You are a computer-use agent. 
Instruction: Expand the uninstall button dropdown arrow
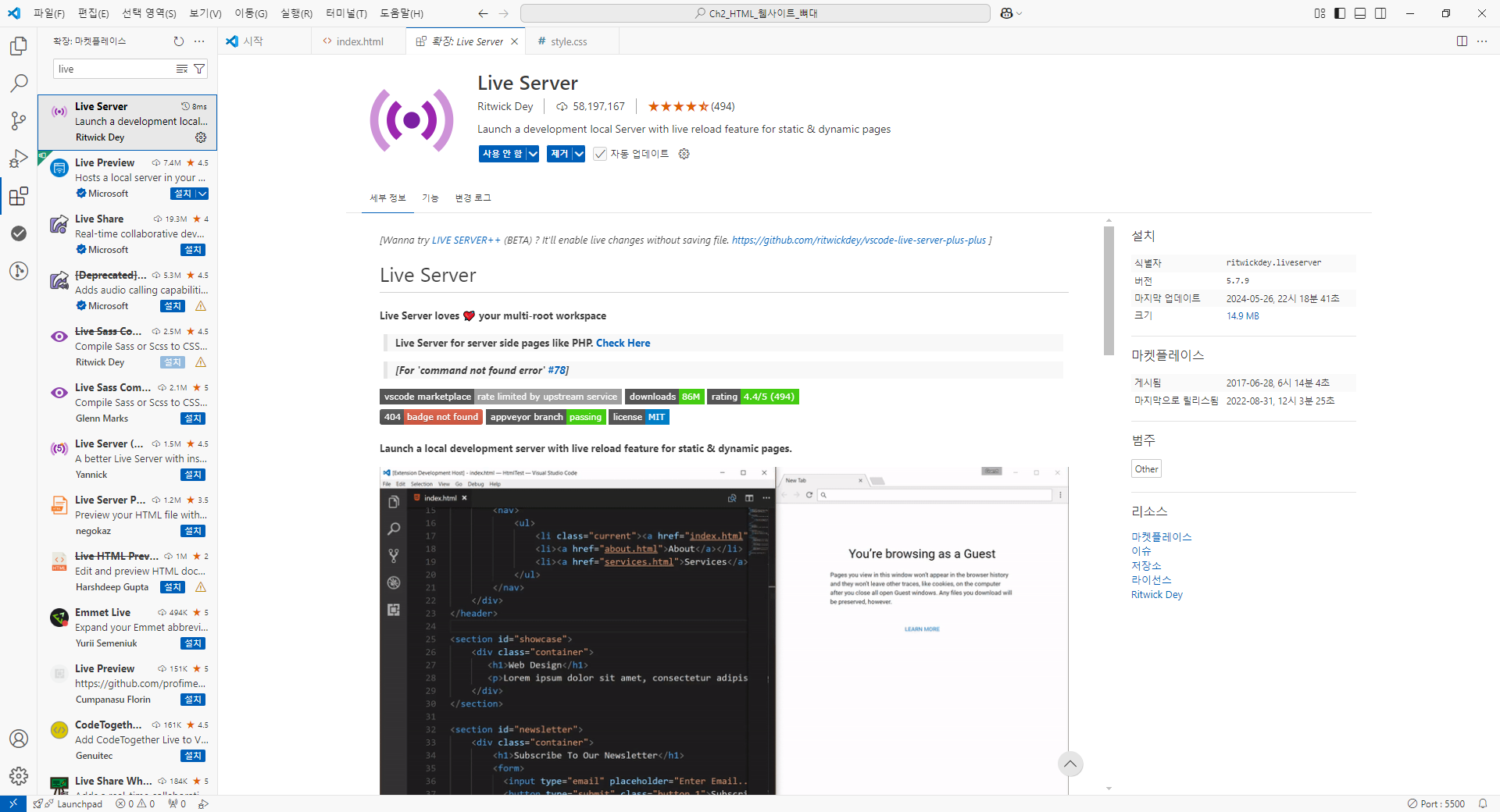579,154
